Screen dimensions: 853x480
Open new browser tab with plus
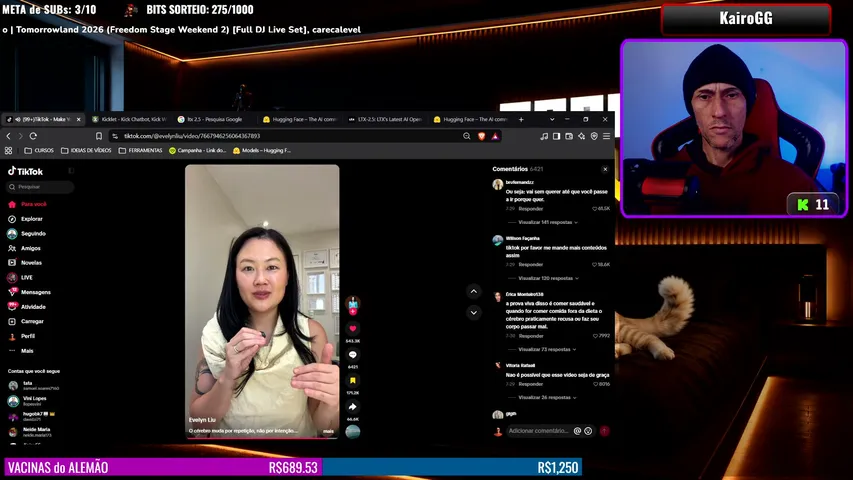tap(521, 119)
